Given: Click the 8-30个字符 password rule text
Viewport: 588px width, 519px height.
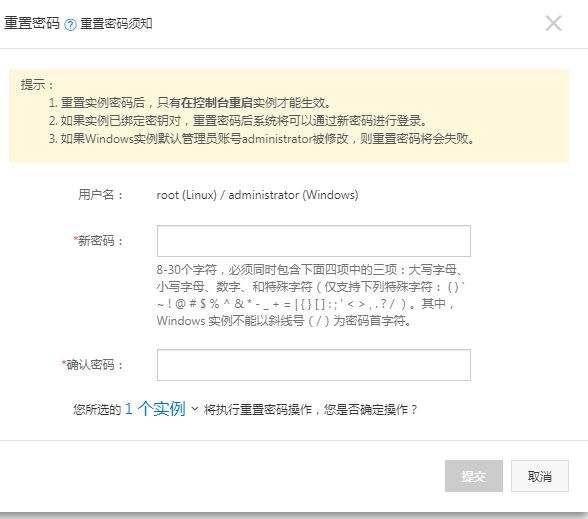Looking at the screenshot, I should [311, 295].
